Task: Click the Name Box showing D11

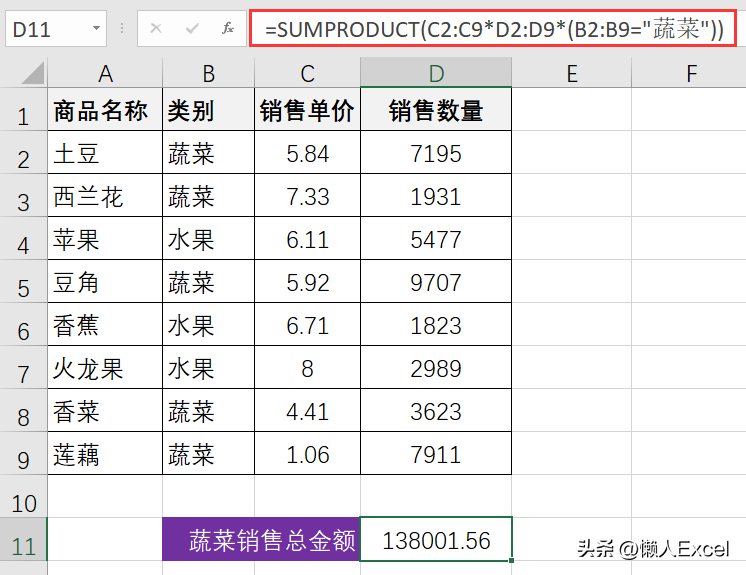Action: pos(56,29)
